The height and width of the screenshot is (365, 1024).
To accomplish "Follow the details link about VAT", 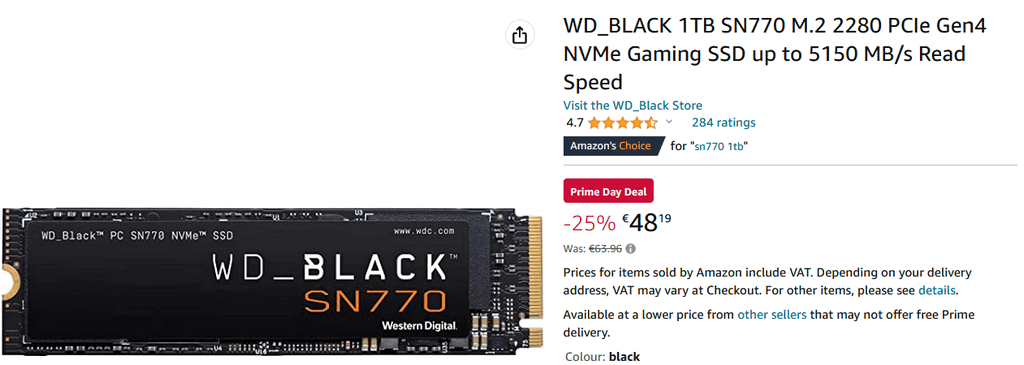I will [x=937, y=291].
